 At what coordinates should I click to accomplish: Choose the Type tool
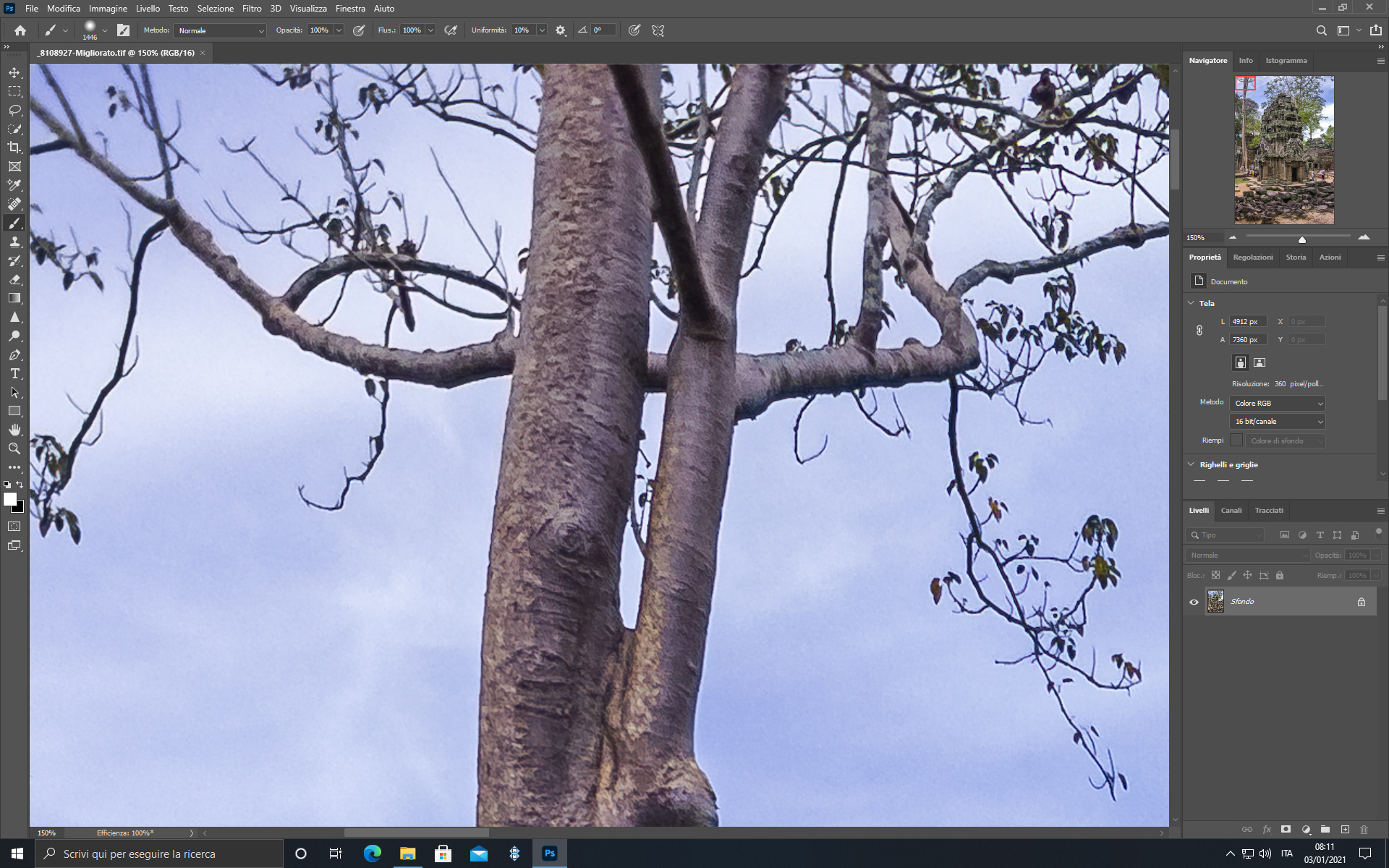(x=14, y=373)
